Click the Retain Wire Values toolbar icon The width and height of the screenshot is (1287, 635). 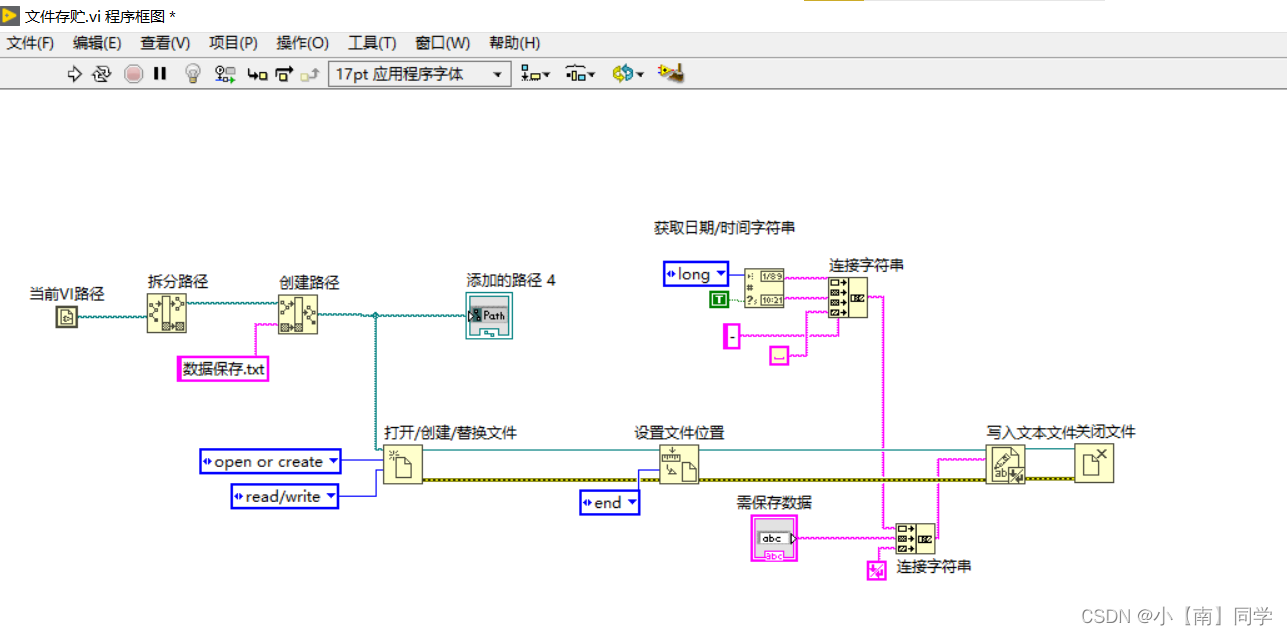click(x=225, y=73)
